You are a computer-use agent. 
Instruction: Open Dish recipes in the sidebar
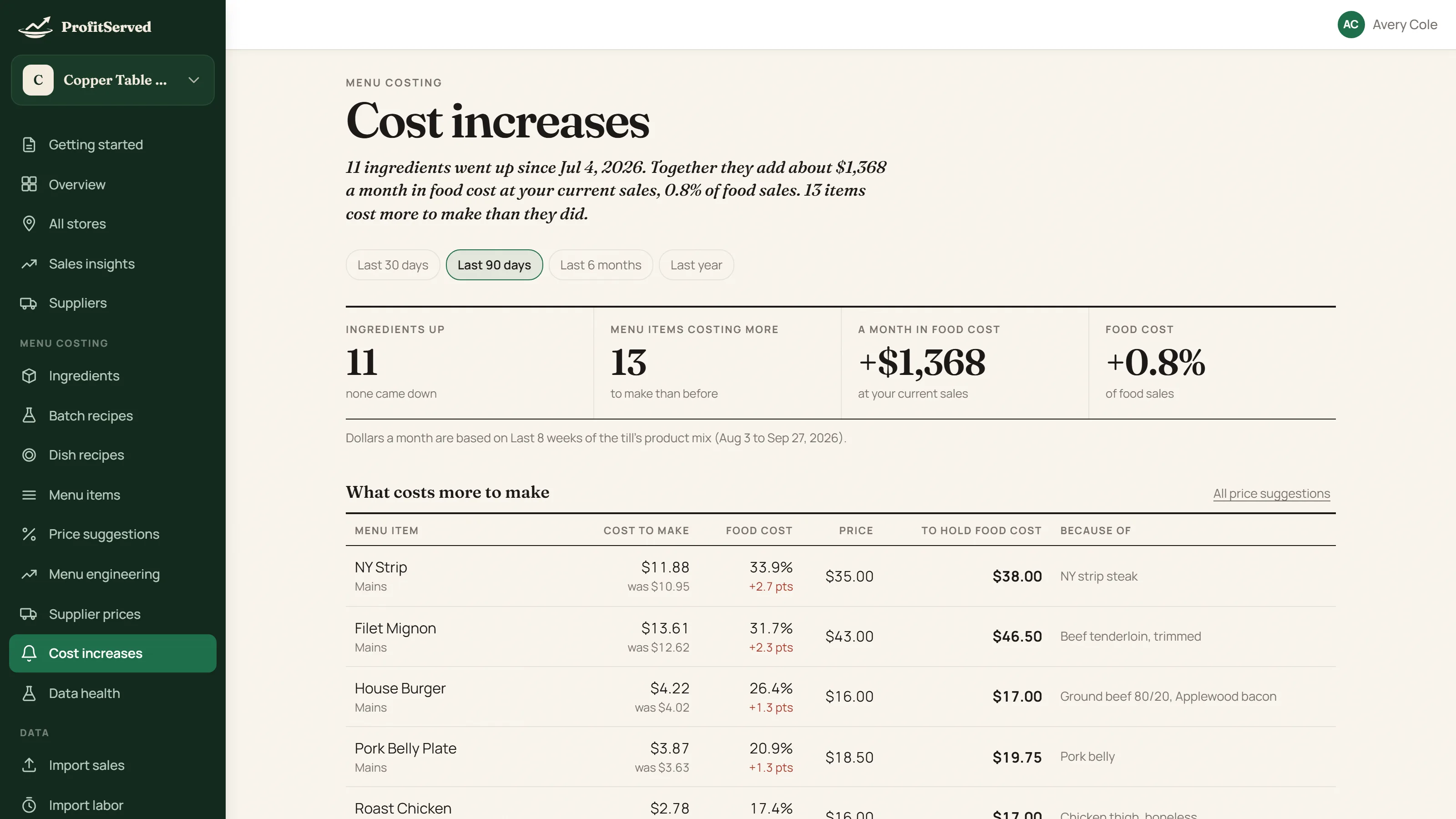point(112,455)
